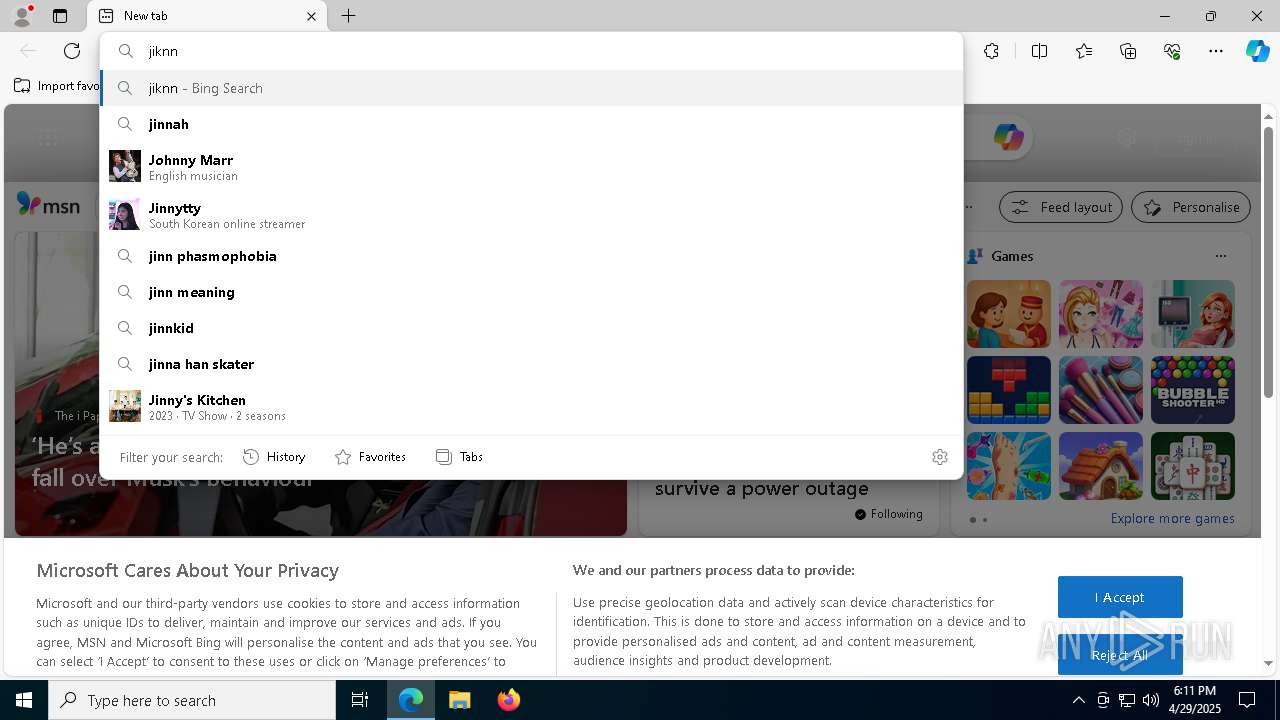Image resolution: width=1280 pixels, height=720 pixels.
Task: Open the notification center
Action: [1247, 700]
